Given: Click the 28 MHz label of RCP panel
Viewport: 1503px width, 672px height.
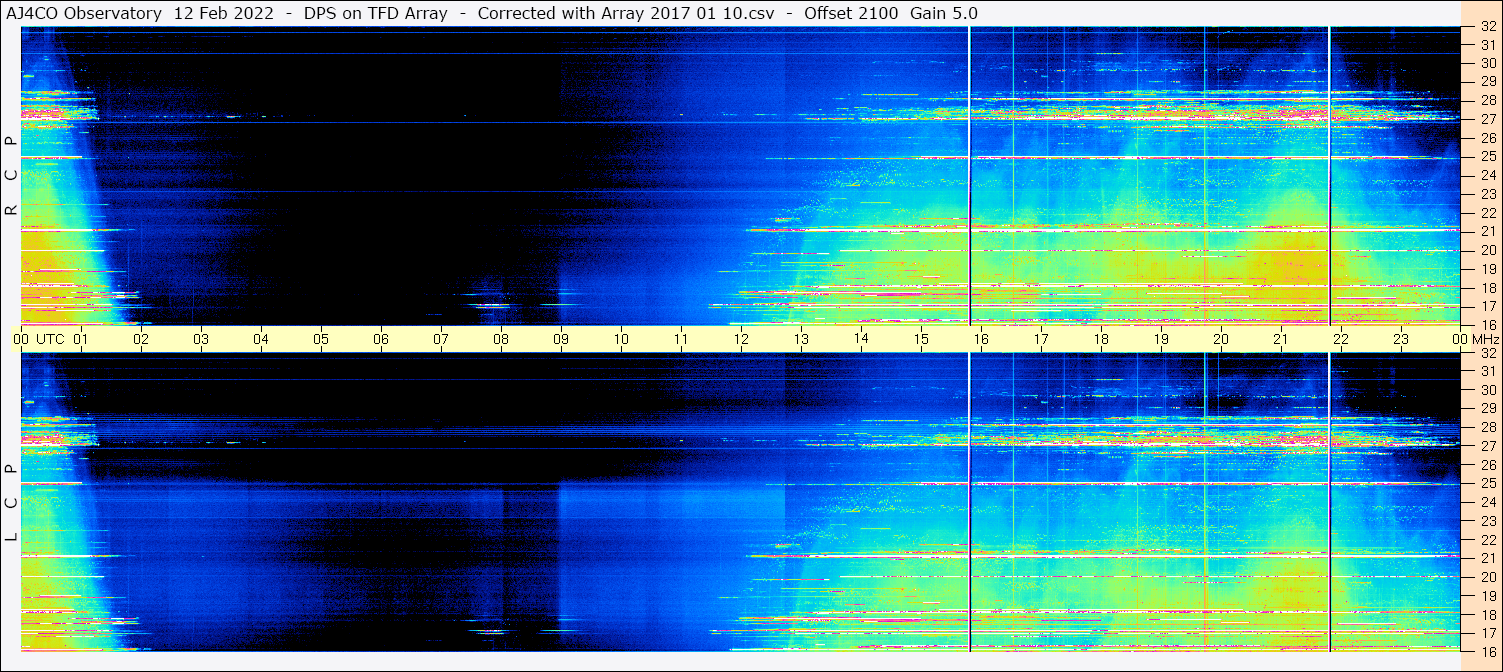Looking at the screenshot, I should [x=1487, y=100].
